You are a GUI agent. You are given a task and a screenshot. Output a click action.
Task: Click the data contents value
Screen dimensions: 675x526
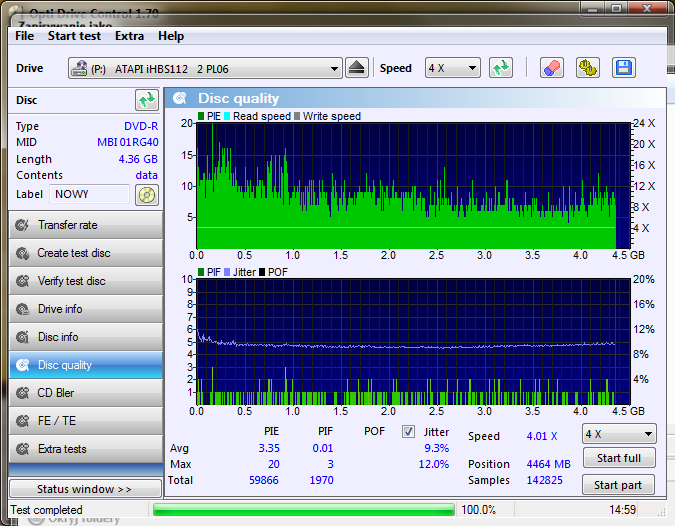(x=146, y=175)
